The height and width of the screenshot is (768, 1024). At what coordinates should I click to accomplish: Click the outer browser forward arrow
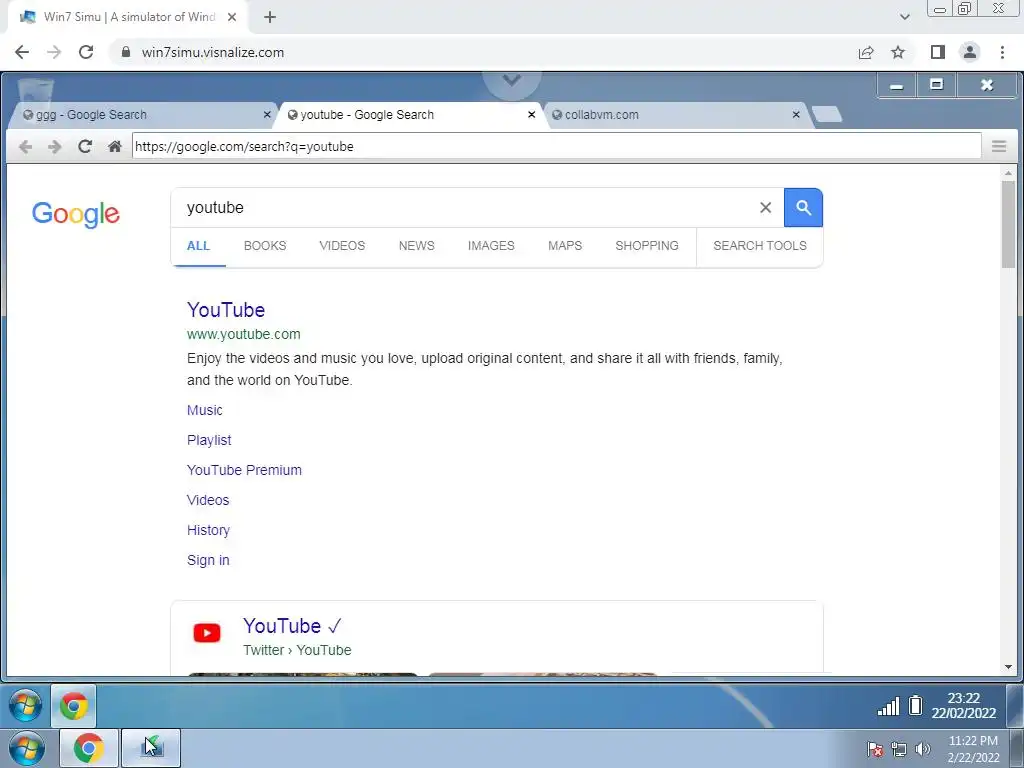point(54,52)
